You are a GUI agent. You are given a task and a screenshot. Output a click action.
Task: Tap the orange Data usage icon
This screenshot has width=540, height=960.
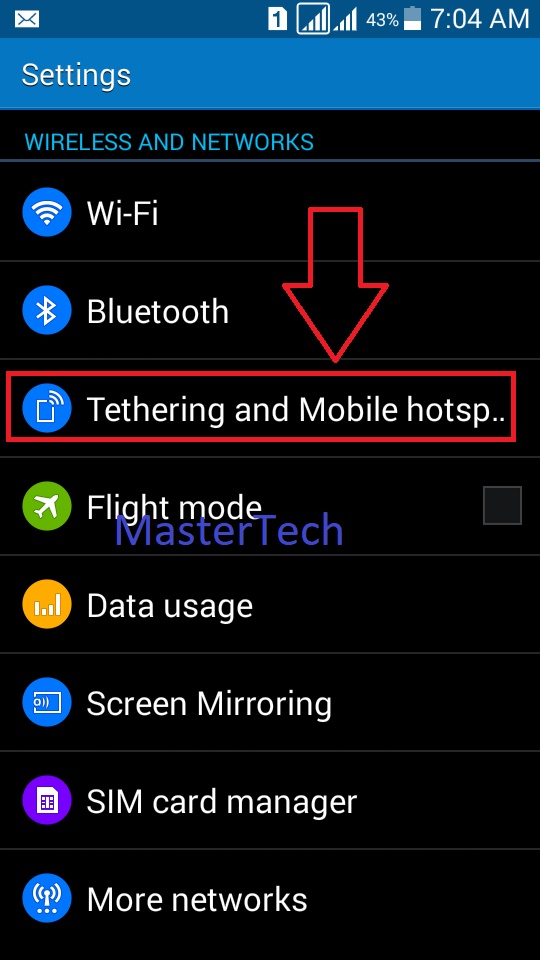click(47, 605)
